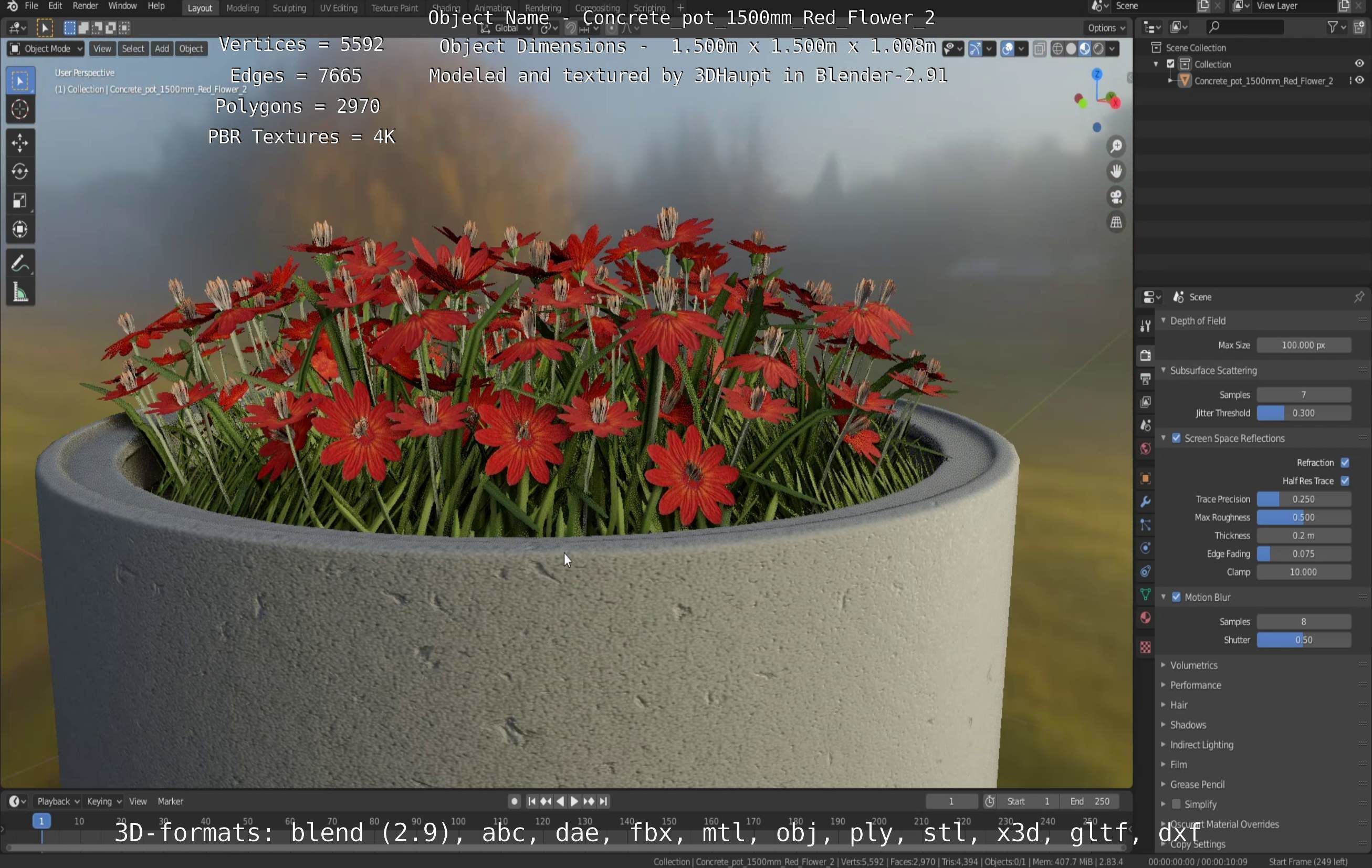The width and height of the screenshot is (1372, 868).
Task: Pin the Scene properties panel
Action: [x=1359, y=297]
